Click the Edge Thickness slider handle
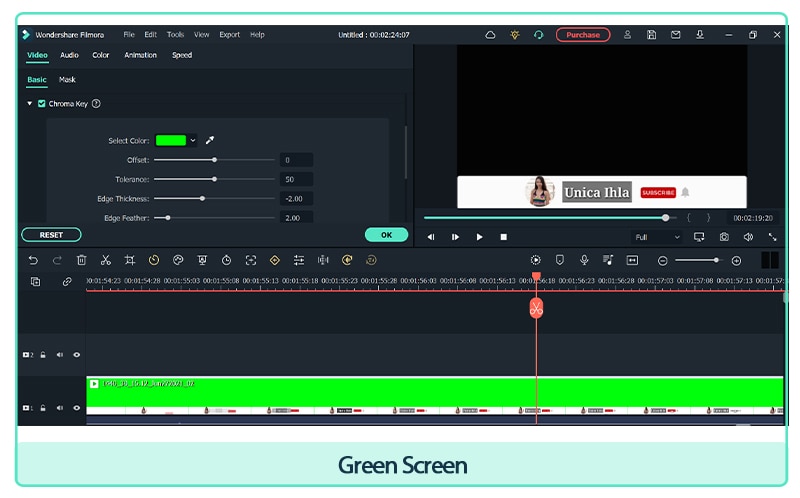The image size is (800, 498). click(x=203, y=198)
